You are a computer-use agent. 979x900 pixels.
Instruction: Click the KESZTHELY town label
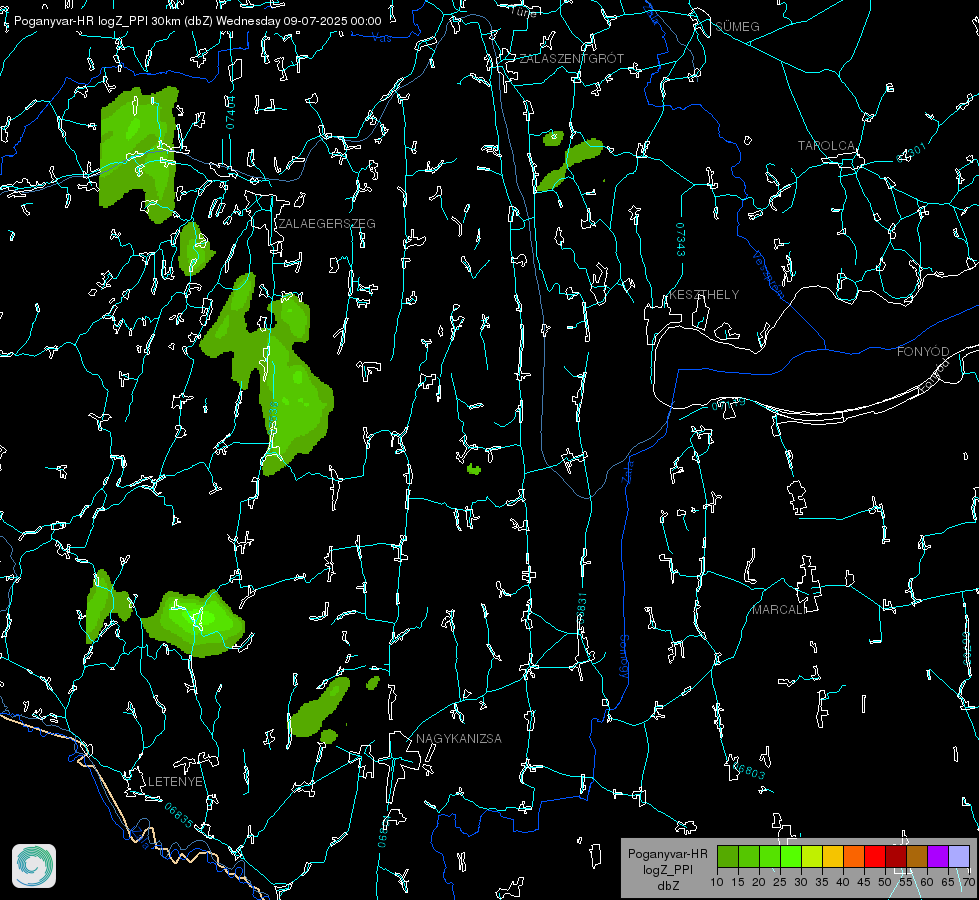coord(704,295)
